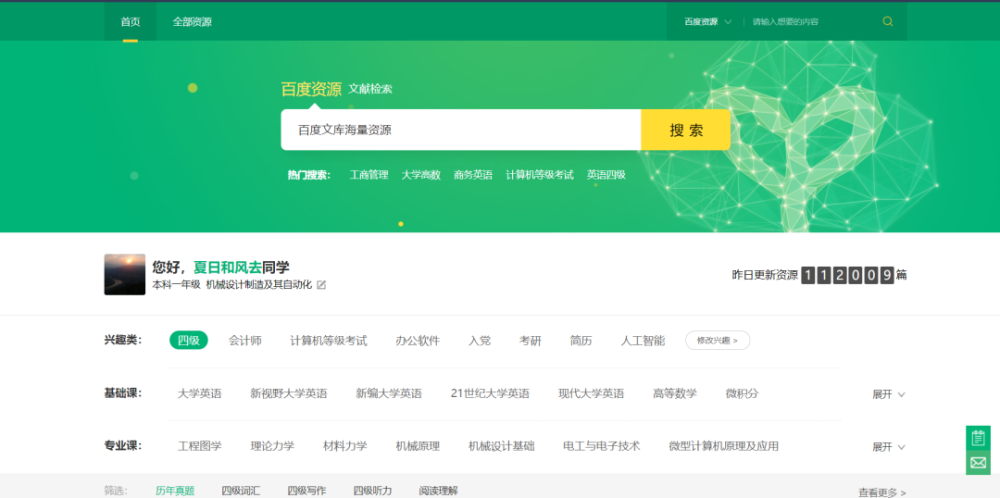Image resolution: width=1000 pixels, height=498 pixels.
Task: Go to the 首页 tab
Action: pyautogui.click(x=130, y=22)
